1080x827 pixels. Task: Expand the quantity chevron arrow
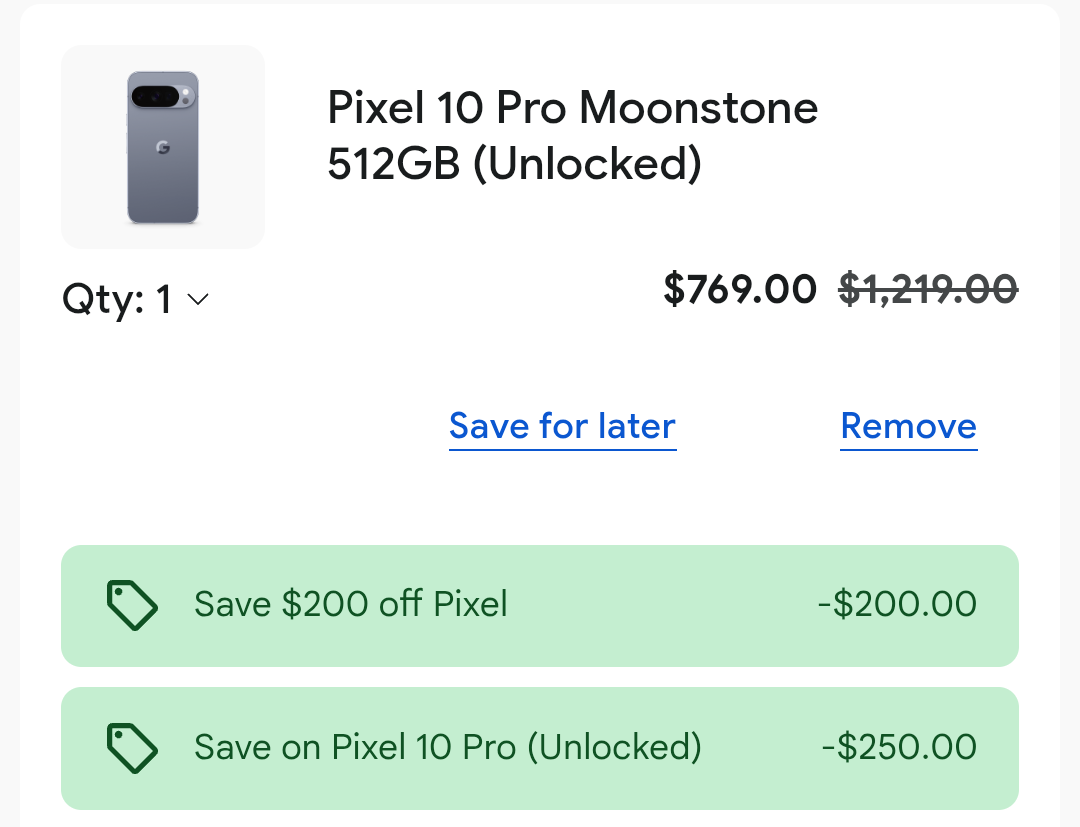click(x=197, y=299)
